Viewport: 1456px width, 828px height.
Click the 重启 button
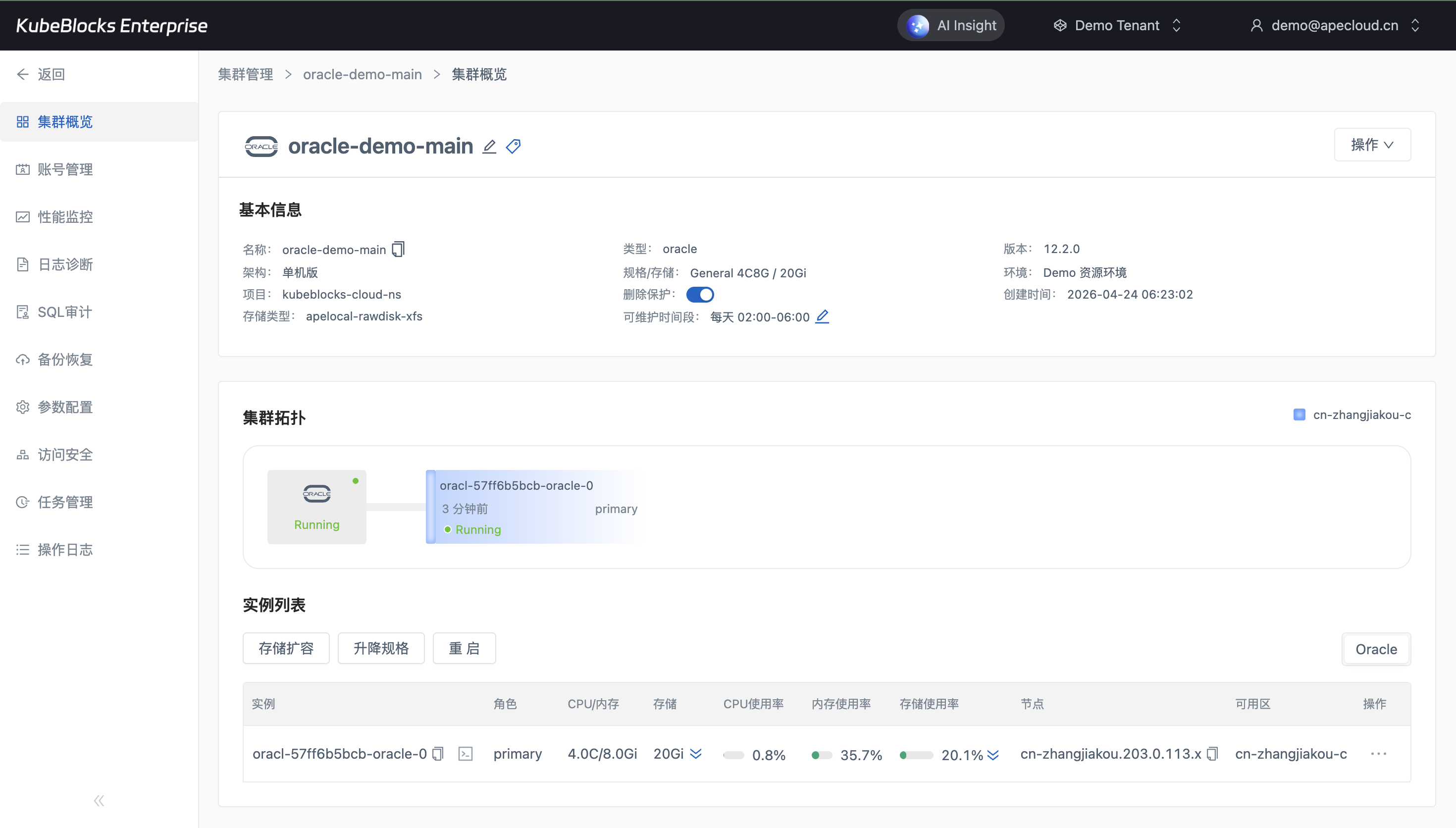click(x=464, y=648)
